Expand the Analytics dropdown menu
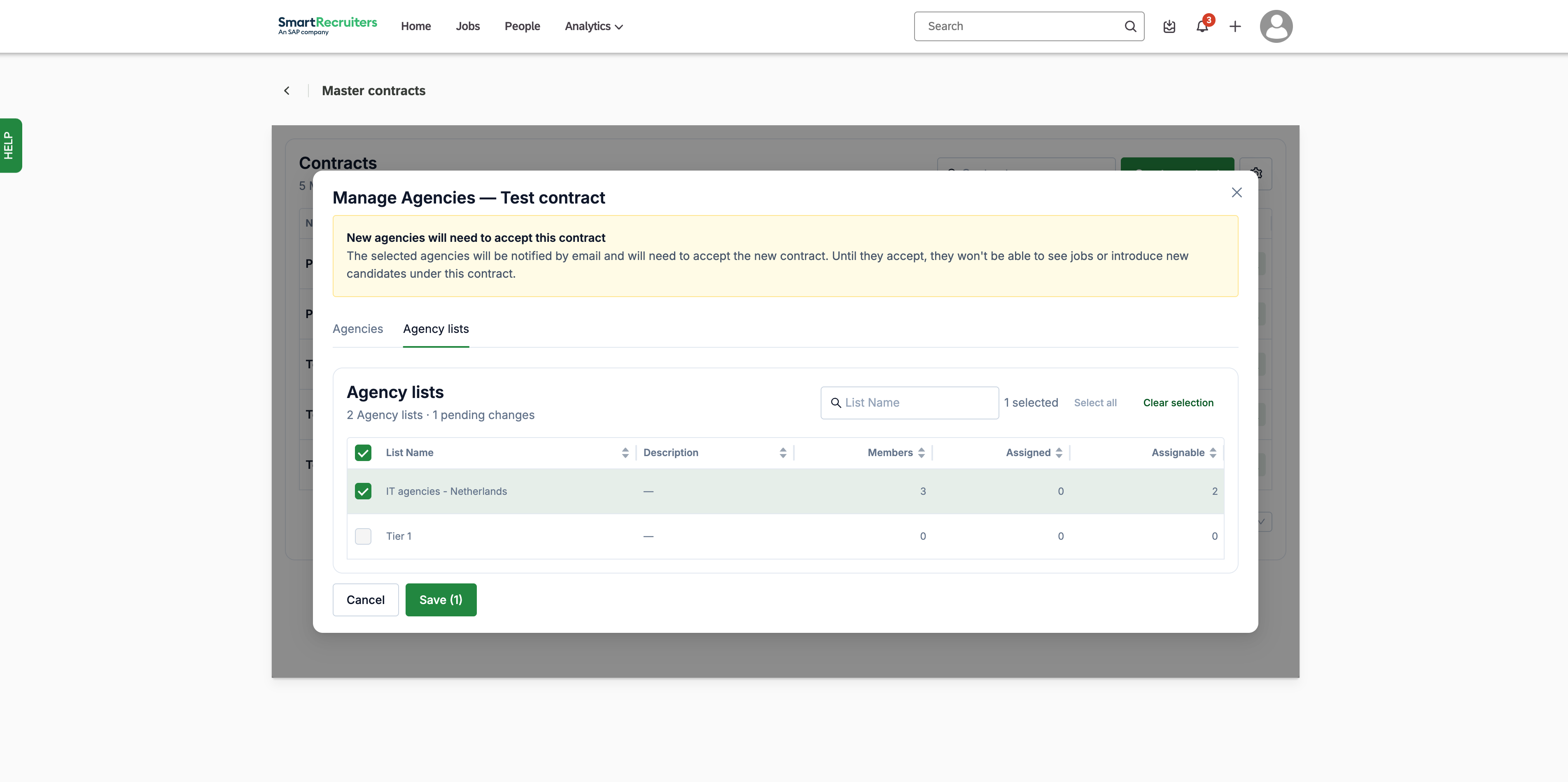The height and width of the screenshot is (782, 1568). tap(593, 26)
